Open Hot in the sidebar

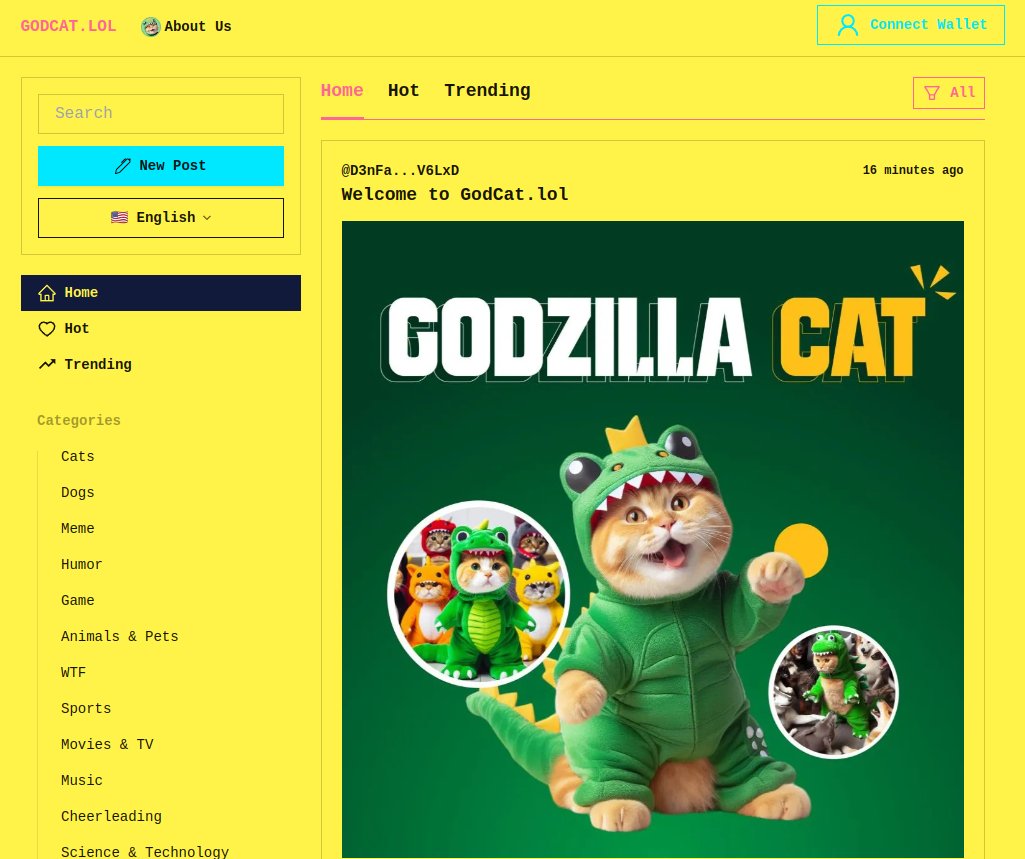click(161, 329)
